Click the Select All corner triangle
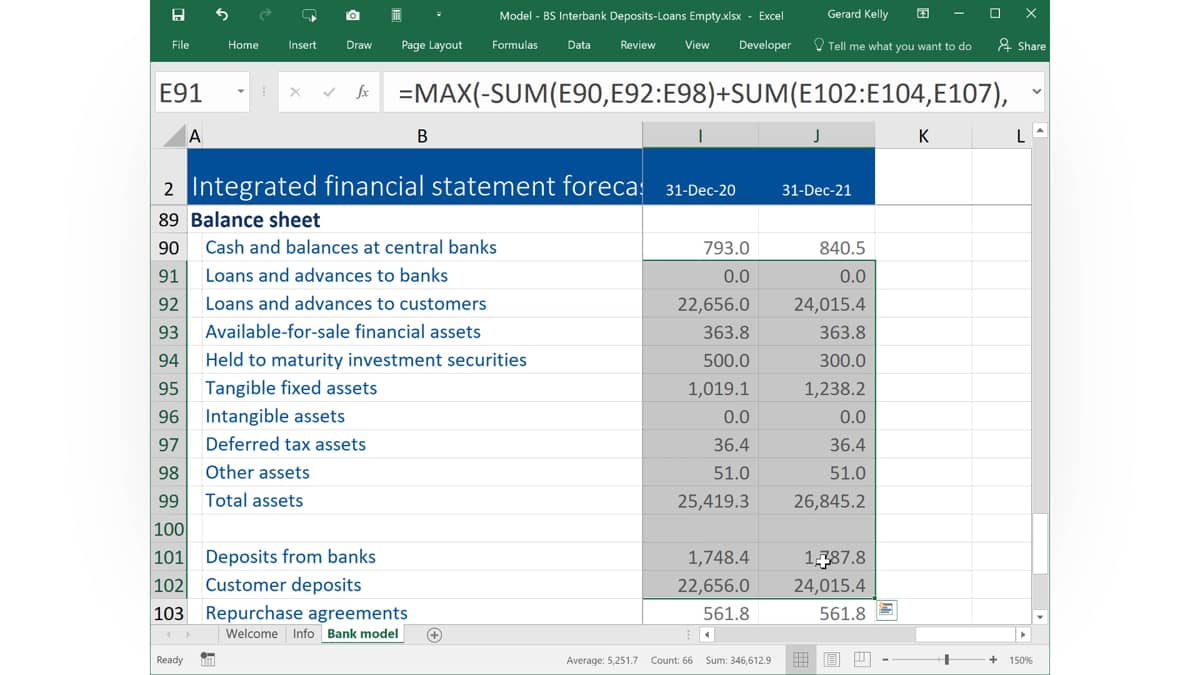1200x675 pixels. tap(175, 136)
